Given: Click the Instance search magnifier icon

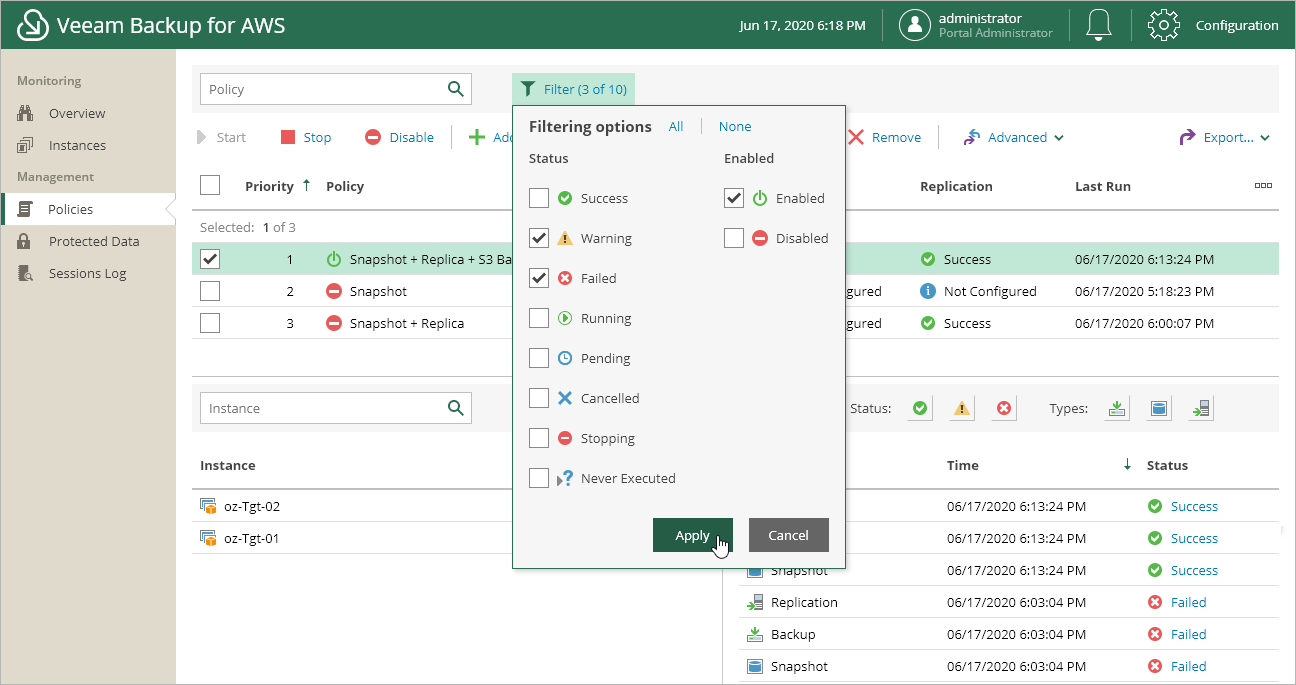Looking at the screenshot, I should point(456,408).
